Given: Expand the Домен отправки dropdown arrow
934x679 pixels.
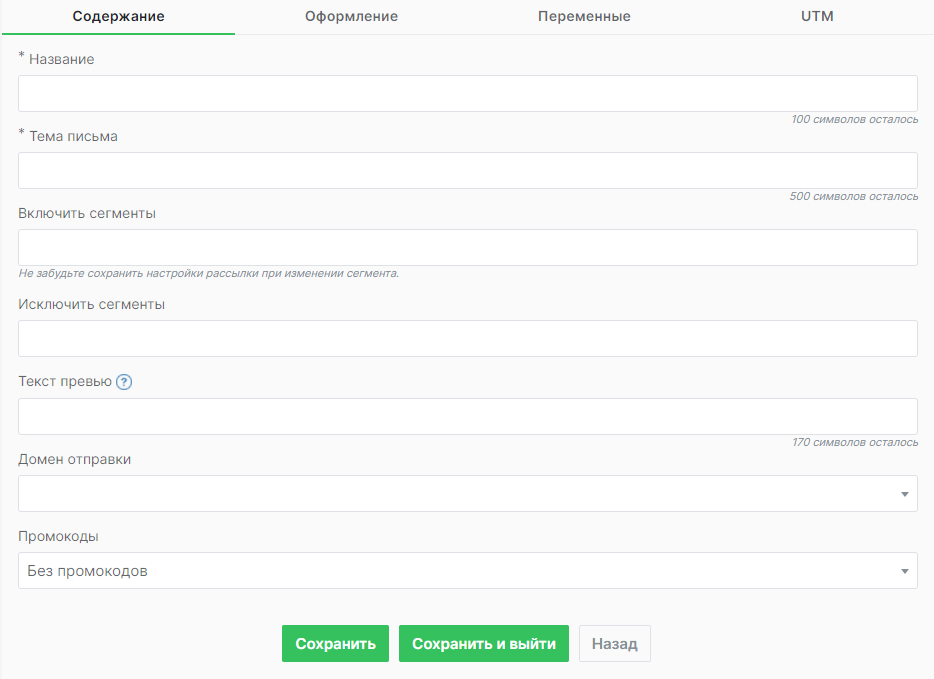Looking at the screenshot, I should [904, 494].
